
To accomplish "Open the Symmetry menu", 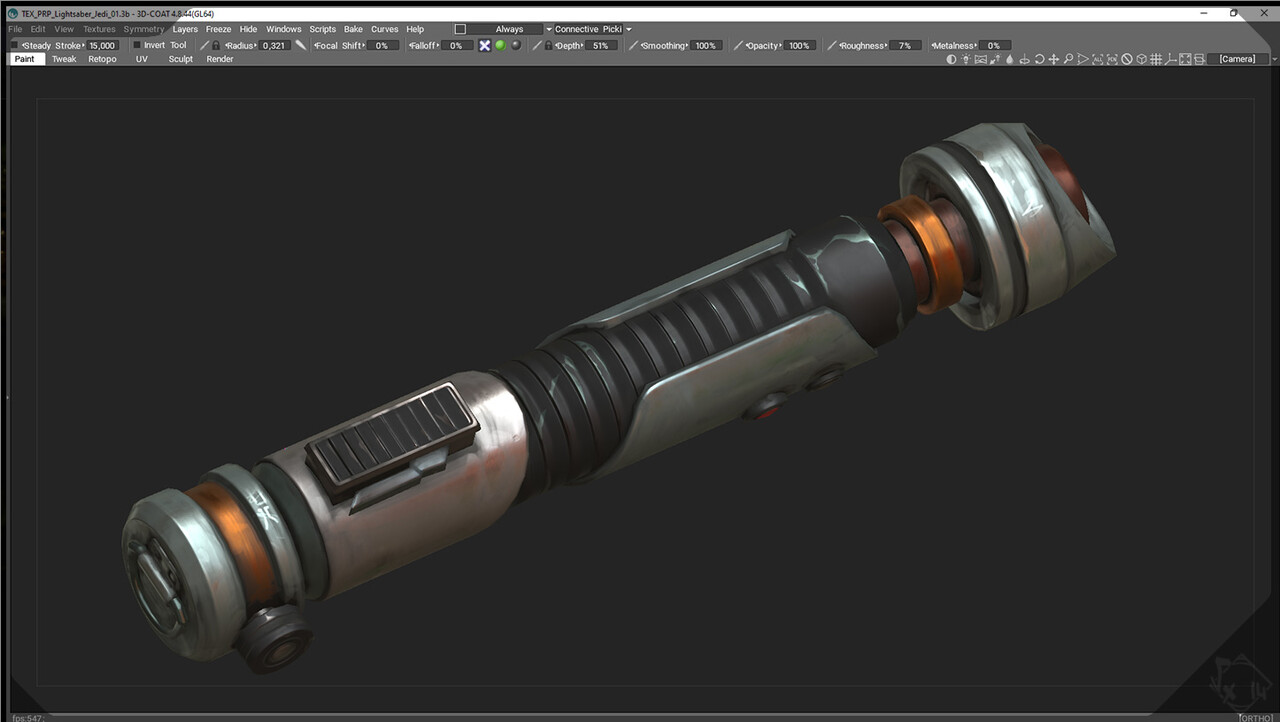I will click(144, 29).
